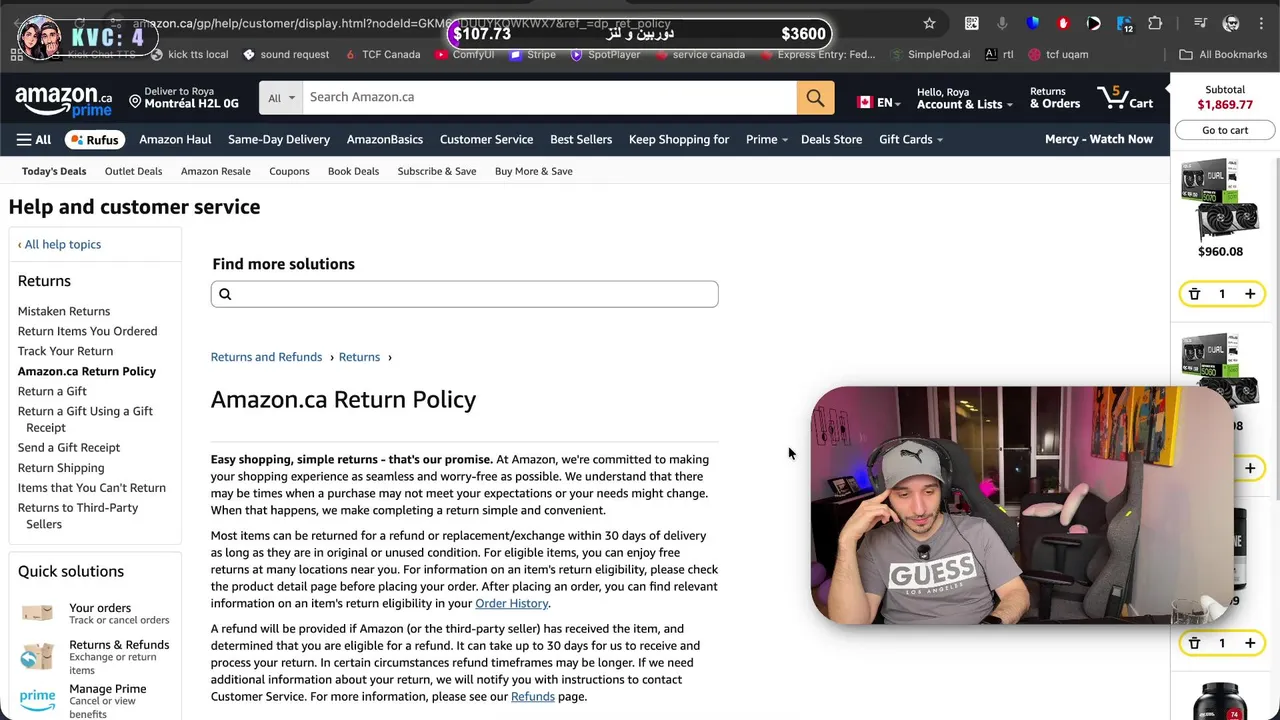1280x720 pixels.
Task: Bookmark this page with the star icon
Action: [x=929, y=23]
